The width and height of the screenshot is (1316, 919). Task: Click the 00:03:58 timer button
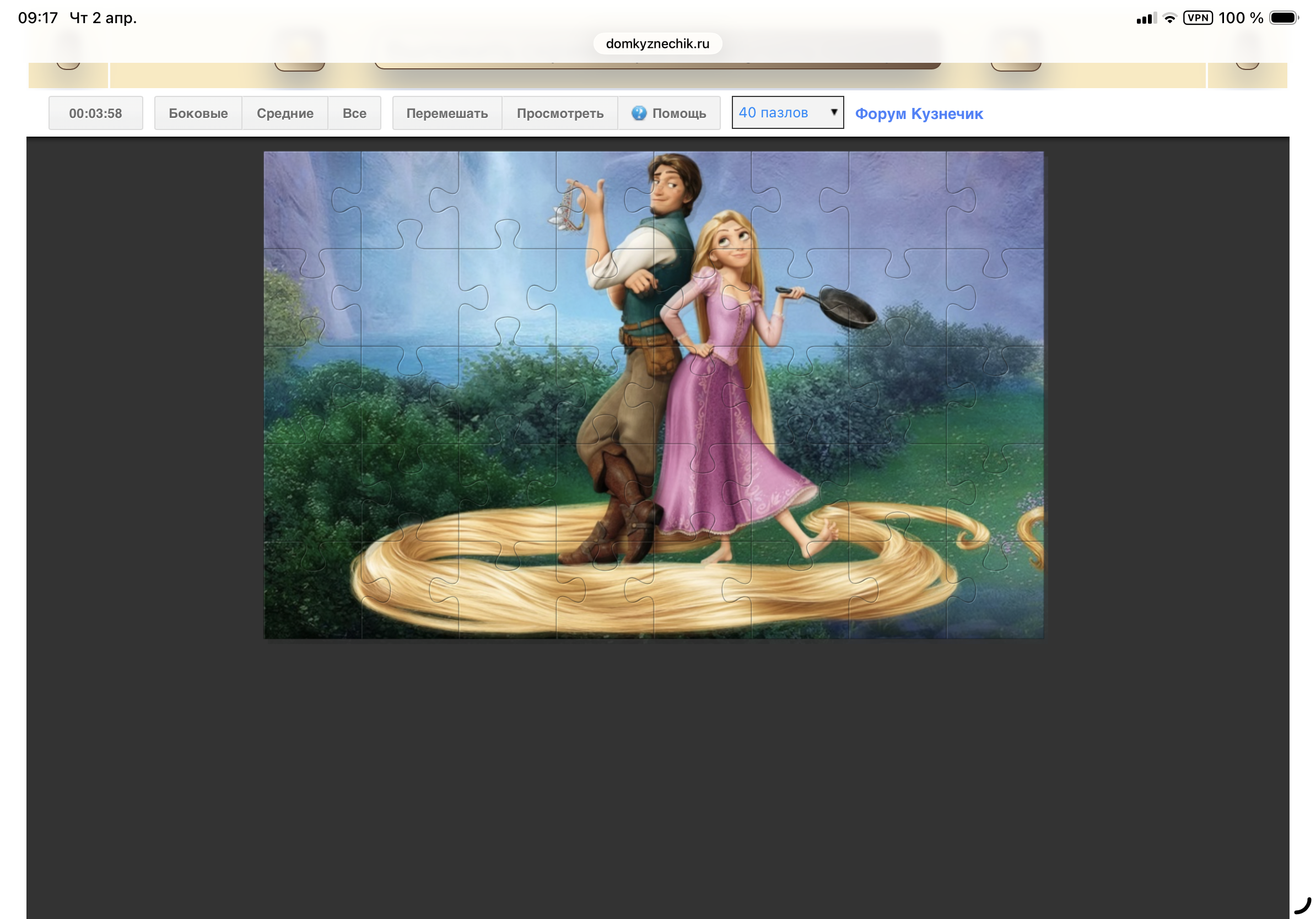[x=95, y=113]
